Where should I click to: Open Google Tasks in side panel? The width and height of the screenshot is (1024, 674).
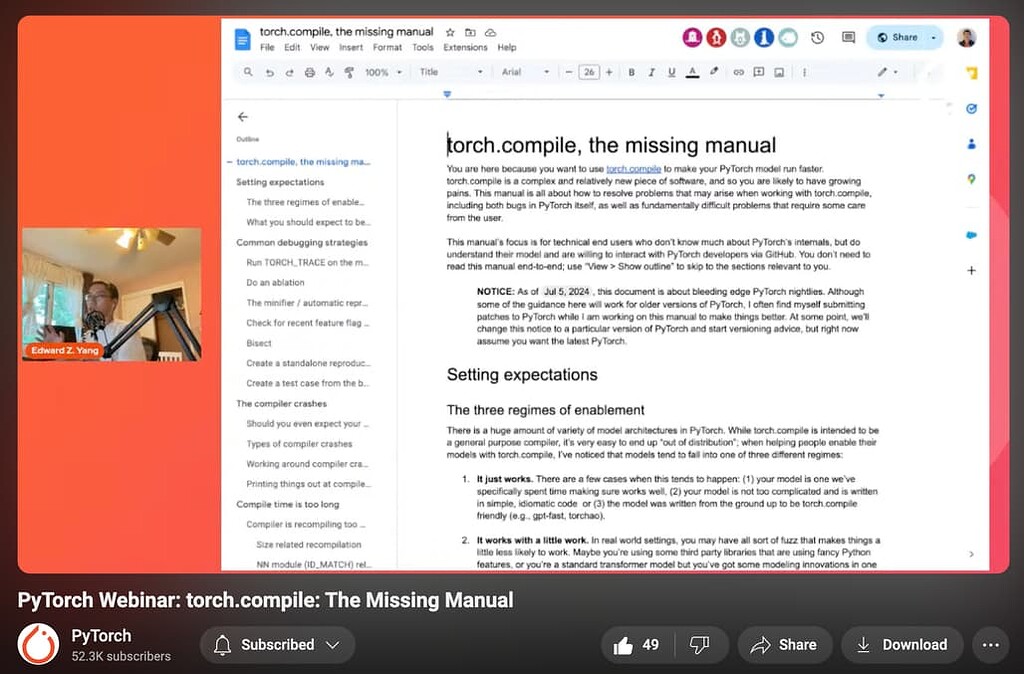pos(972,109)
